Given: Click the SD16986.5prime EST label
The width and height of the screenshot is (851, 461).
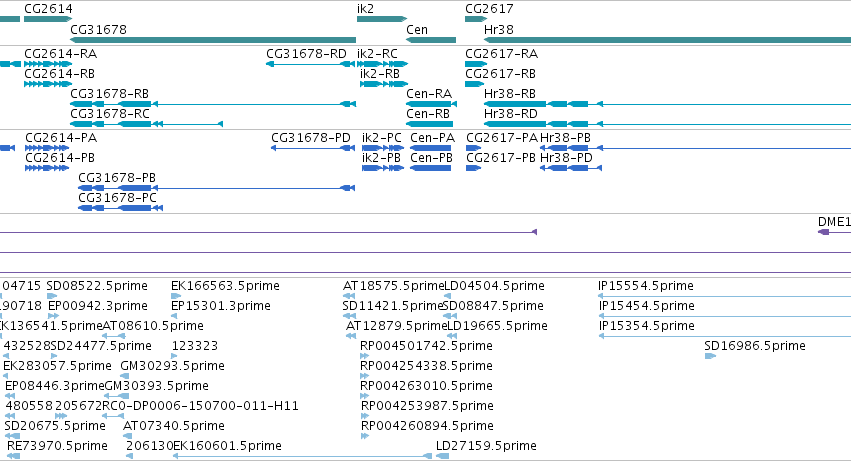Looking at the screenshot, I should [755, 346].
